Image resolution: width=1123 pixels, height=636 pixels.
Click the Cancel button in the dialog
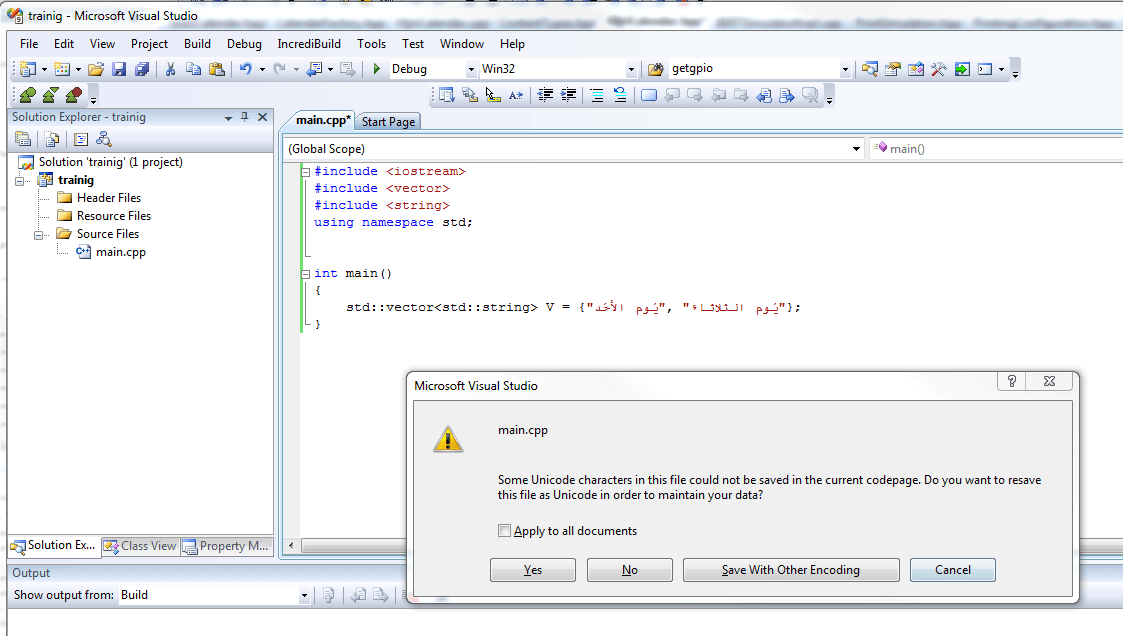[953, 570]
